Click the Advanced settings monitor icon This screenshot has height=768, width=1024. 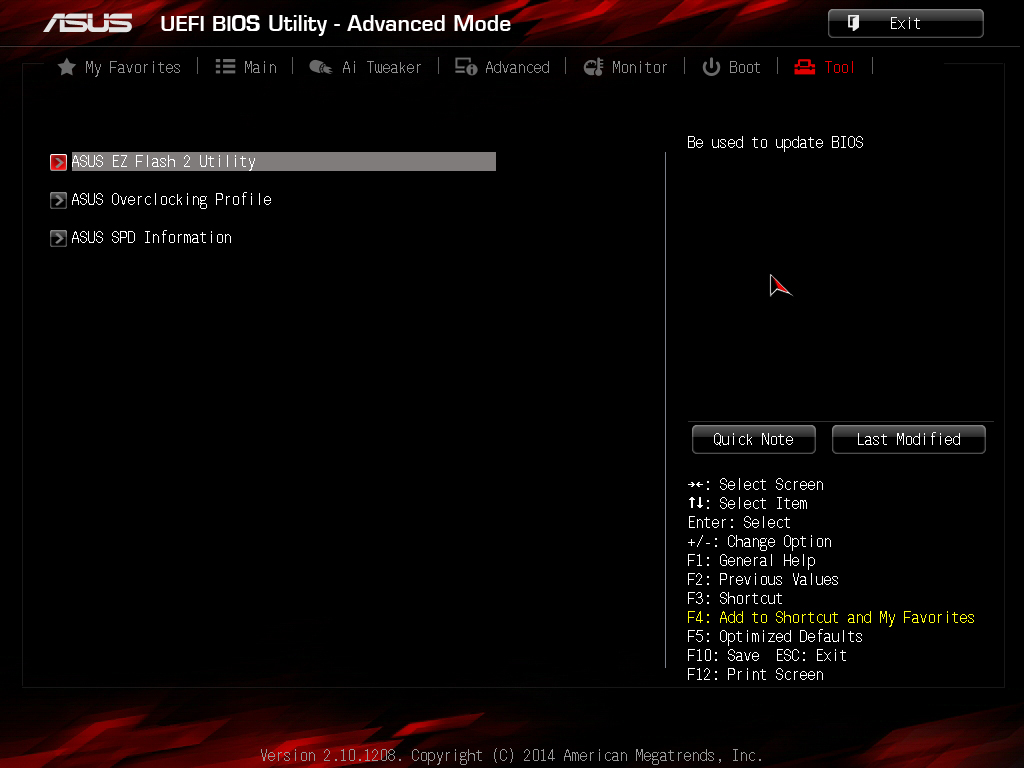466,67
